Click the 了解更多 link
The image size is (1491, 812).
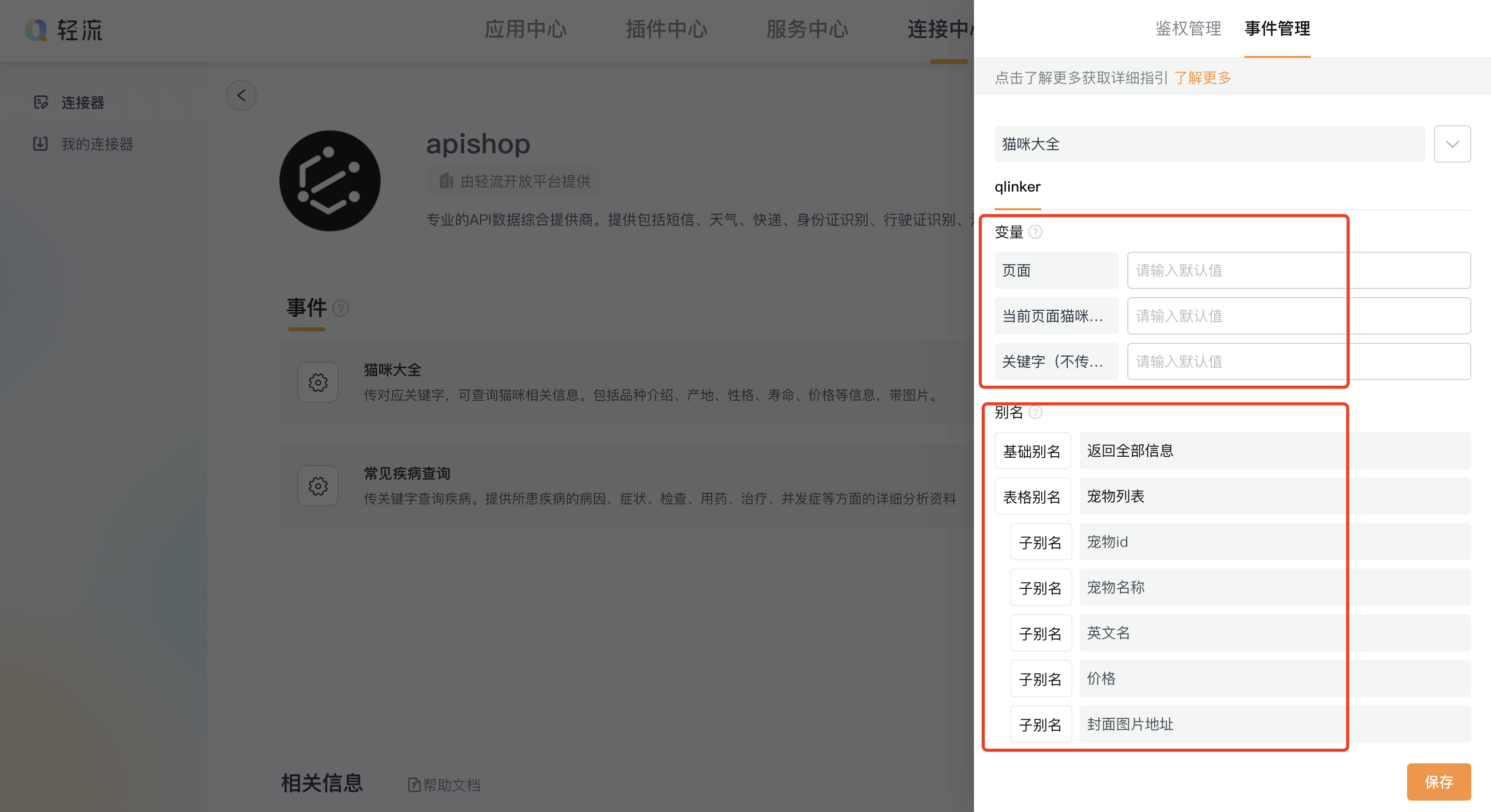1202,78
